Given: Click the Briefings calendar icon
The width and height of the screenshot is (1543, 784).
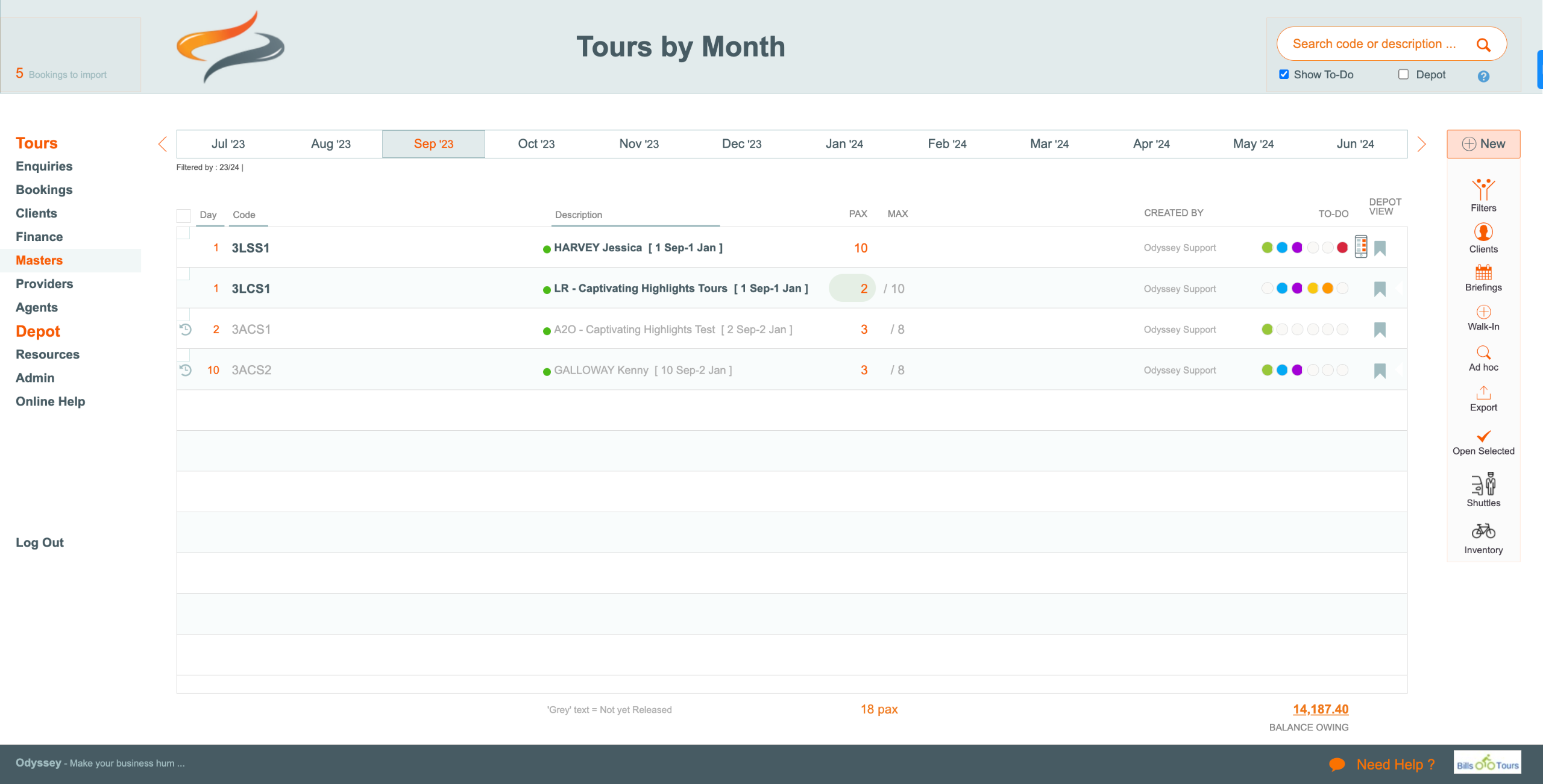Looking at the screenshot, I should click(1483, 272).
